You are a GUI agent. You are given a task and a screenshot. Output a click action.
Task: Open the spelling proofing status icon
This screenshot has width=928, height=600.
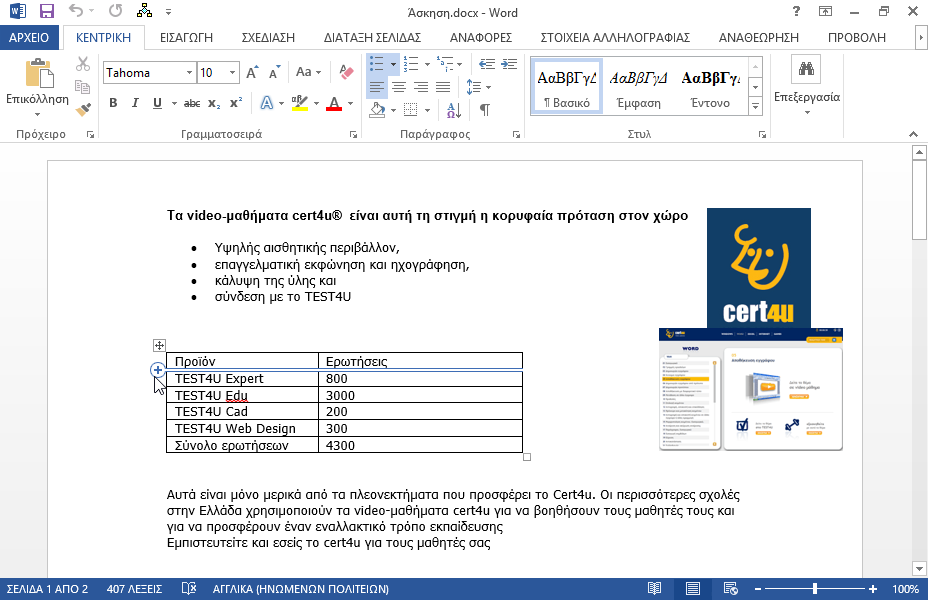click(189, 589)
